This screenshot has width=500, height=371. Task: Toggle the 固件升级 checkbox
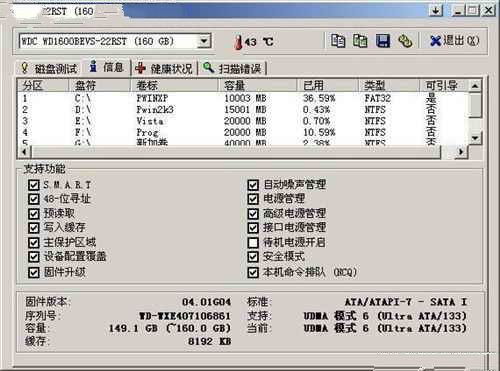[x=34, y=272]
